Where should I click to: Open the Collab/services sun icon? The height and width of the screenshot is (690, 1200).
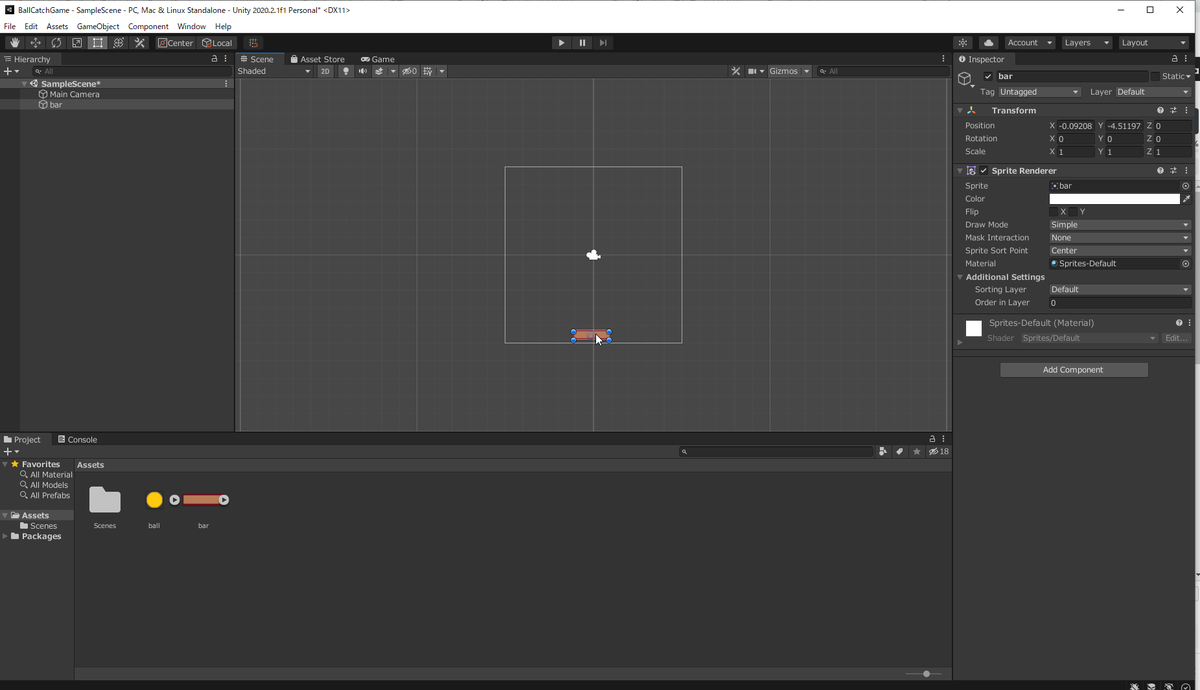click(962, 43)
